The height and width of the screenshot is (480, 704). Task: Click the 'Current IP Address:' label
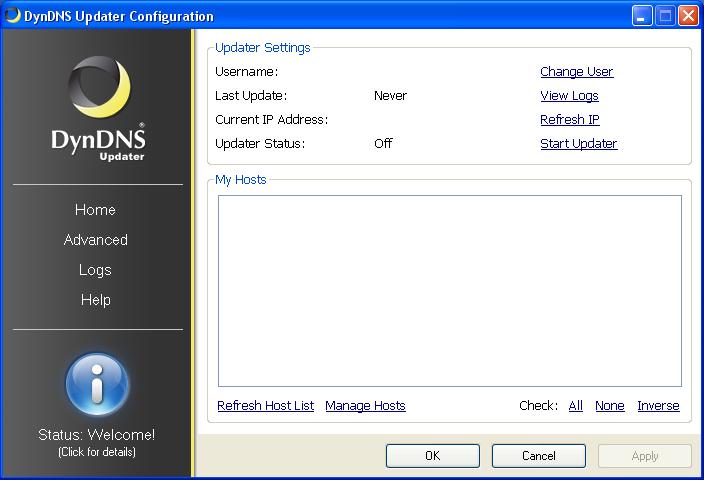click(x=272, y=119)
